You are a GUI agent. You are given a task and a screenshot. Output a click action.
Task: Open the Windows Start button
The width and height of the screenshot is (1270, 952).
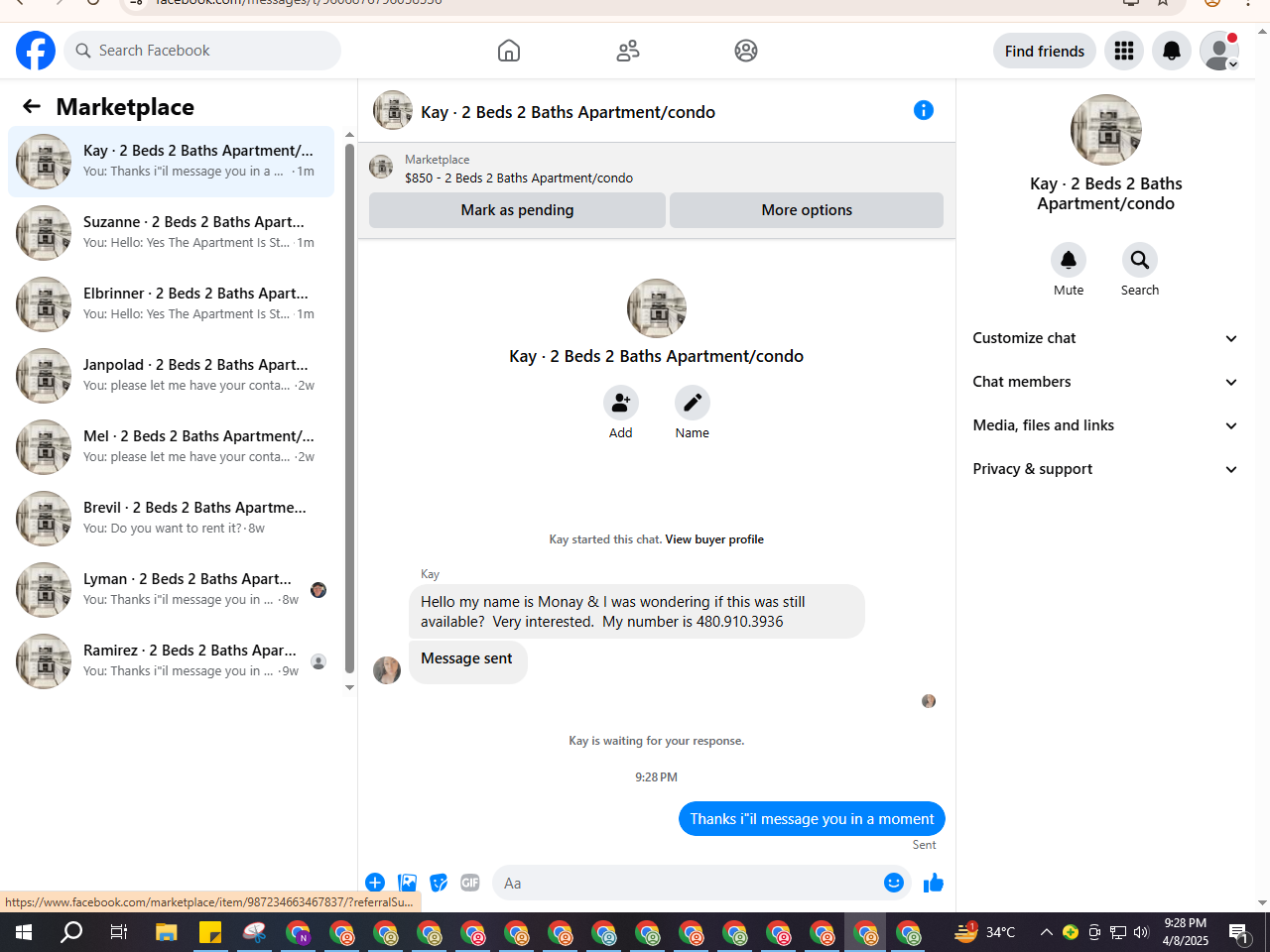pyautogui.click(x=24, y=932)
